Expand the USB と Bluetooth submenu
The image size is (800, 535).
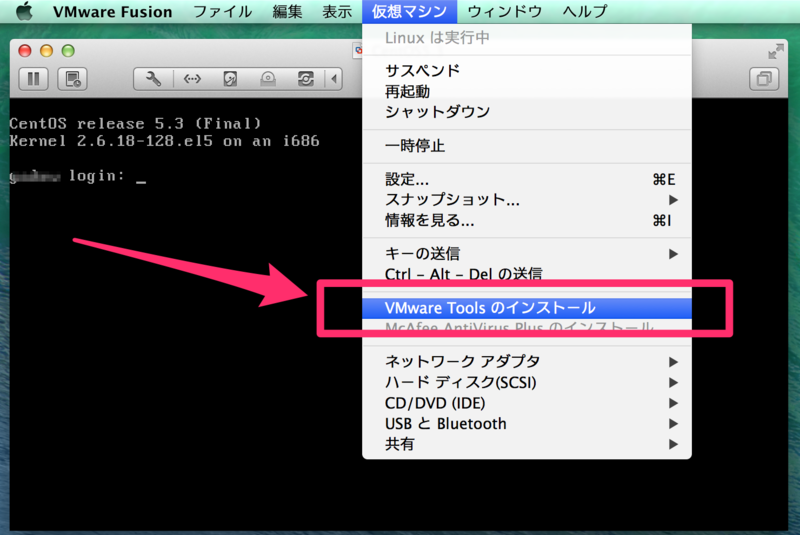click(x=527, y=424)
